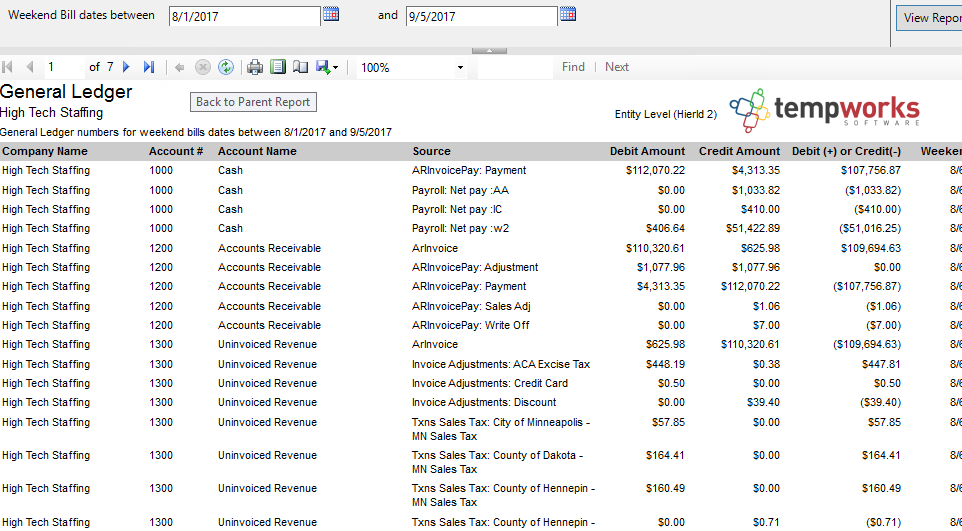Click the TempWorks Software logo

coord(825,110)
